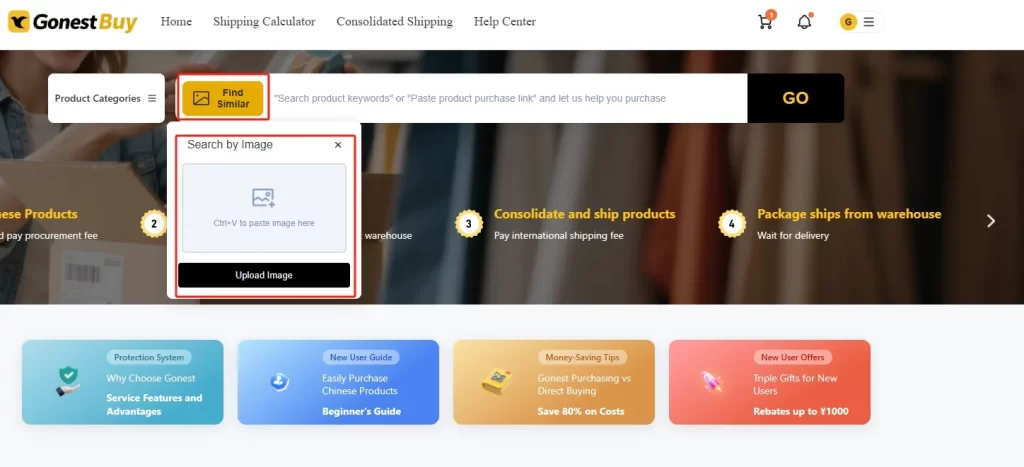Click the black Upload Image button
Viewport: 1024px width, 467px height.
pos(264,275)
